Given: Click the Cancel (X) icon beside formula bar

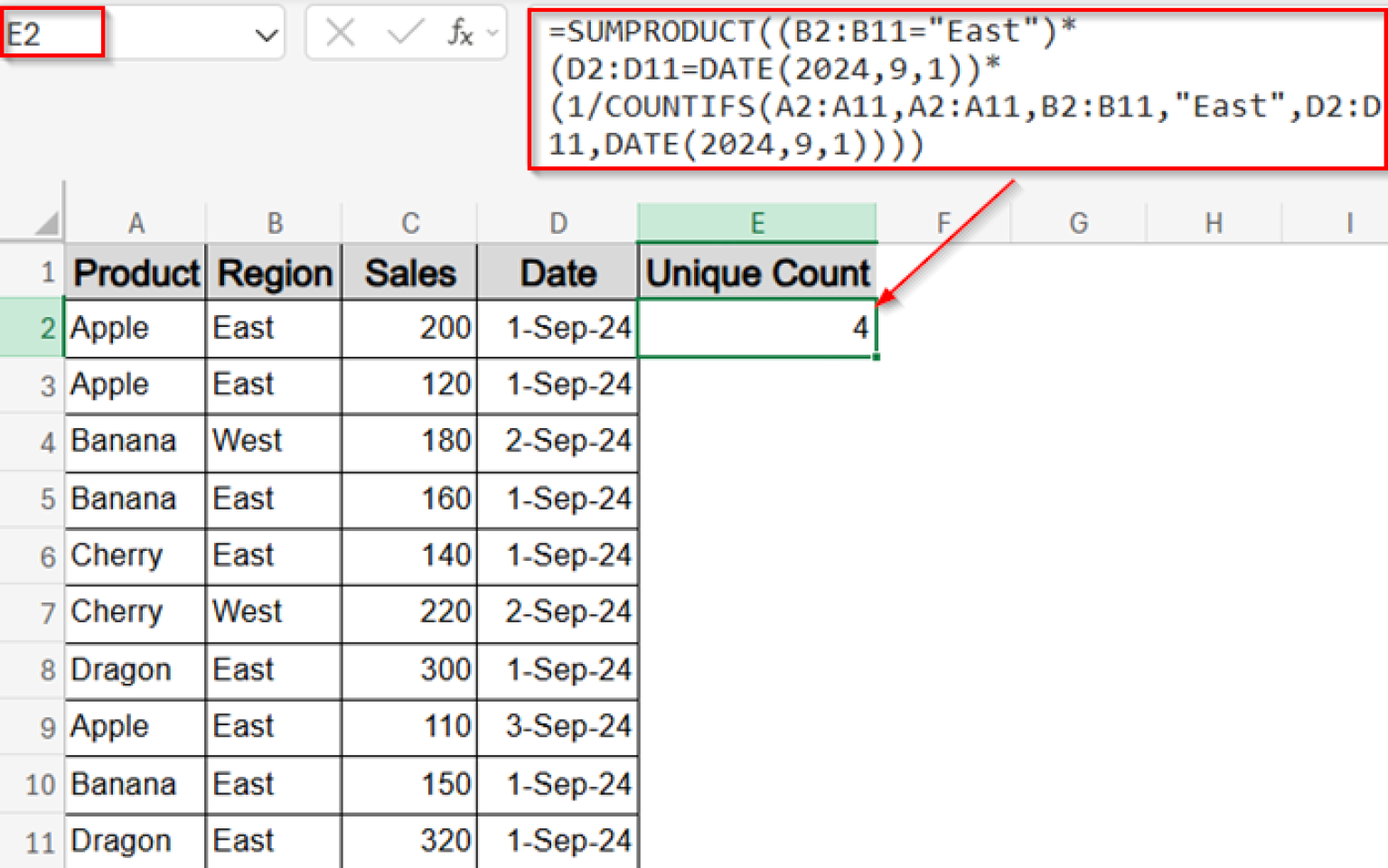Looking at the screenshot, I should (x=340, y=32).
